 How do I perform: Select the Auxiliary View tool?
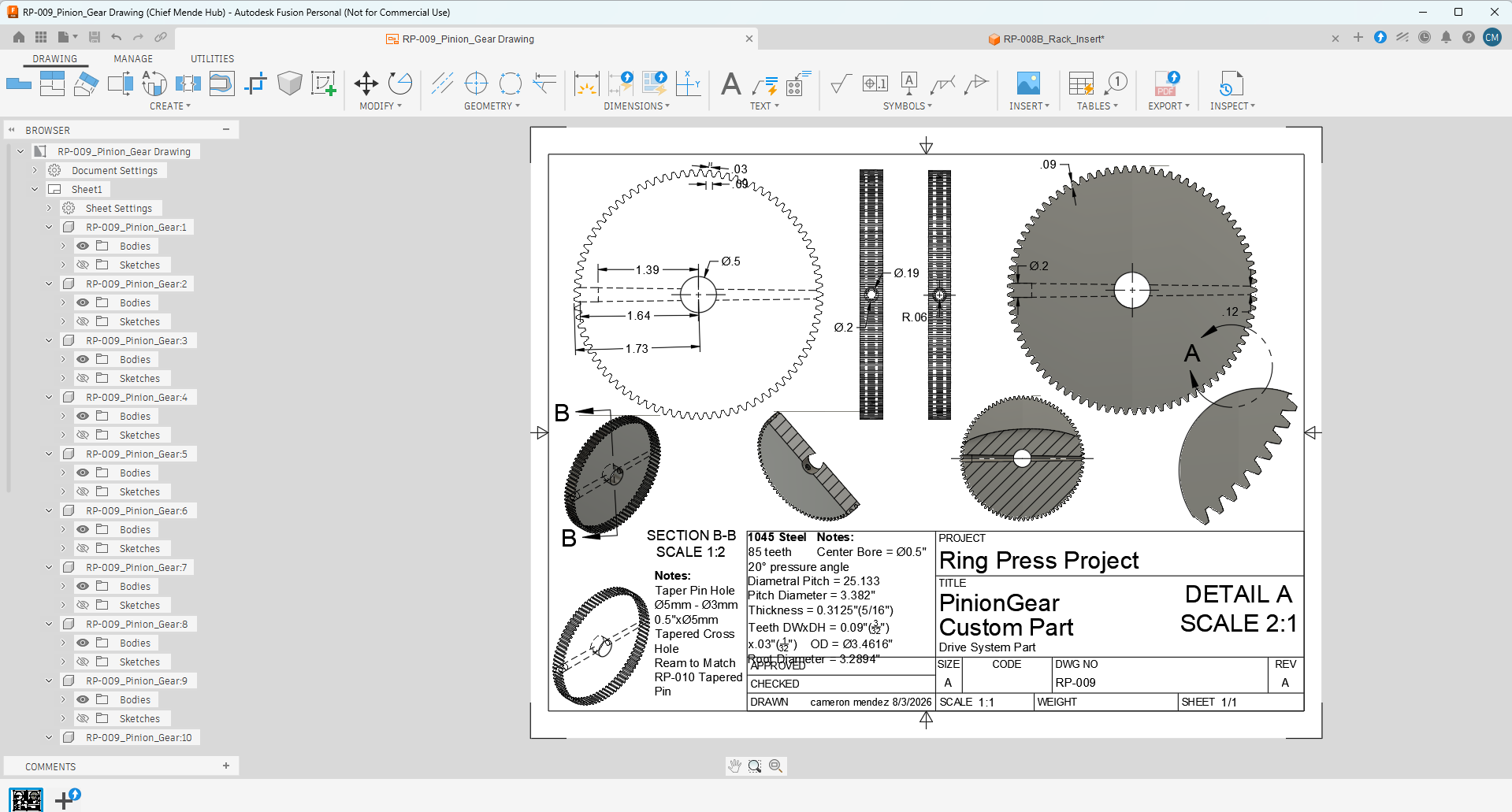tap(86, 83)
